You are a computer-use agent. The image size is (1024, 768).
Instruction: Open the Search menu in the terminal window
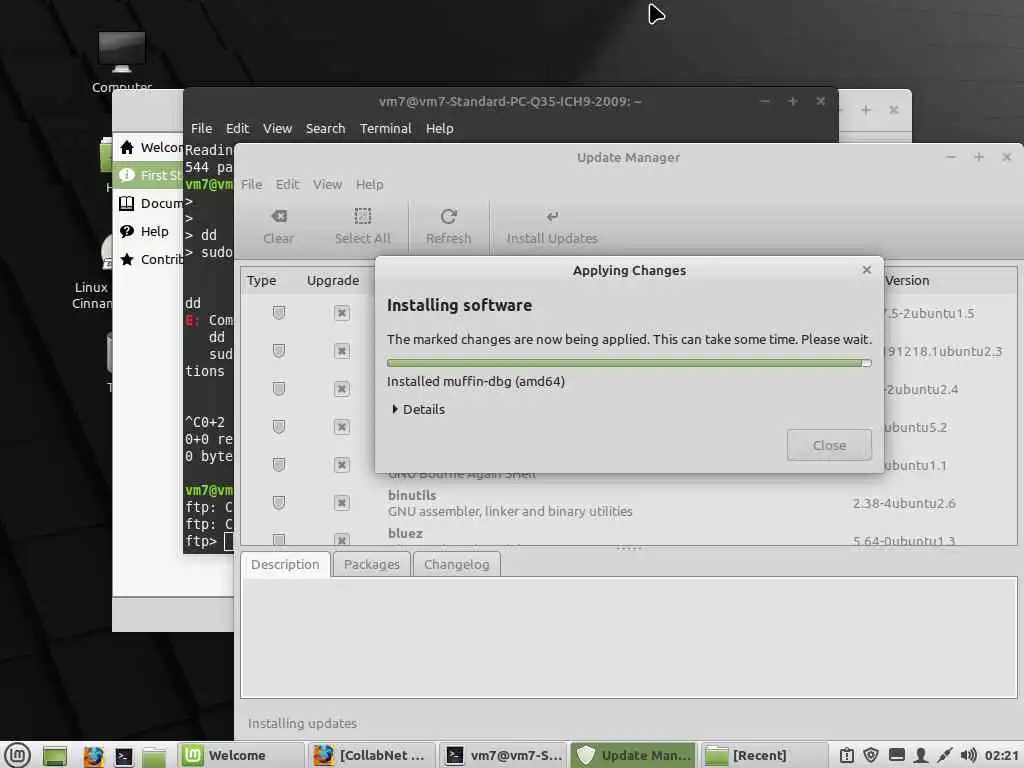point(325,129)
